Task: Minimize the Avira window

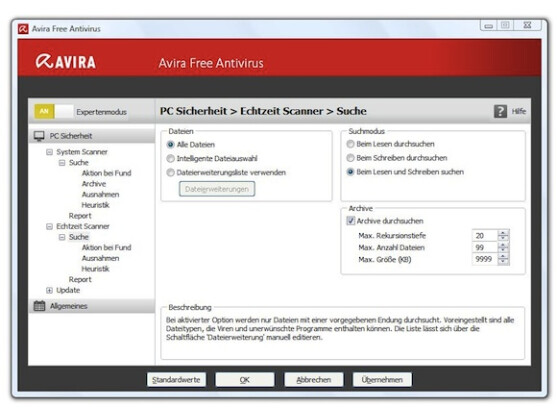Action: (489, 26)
